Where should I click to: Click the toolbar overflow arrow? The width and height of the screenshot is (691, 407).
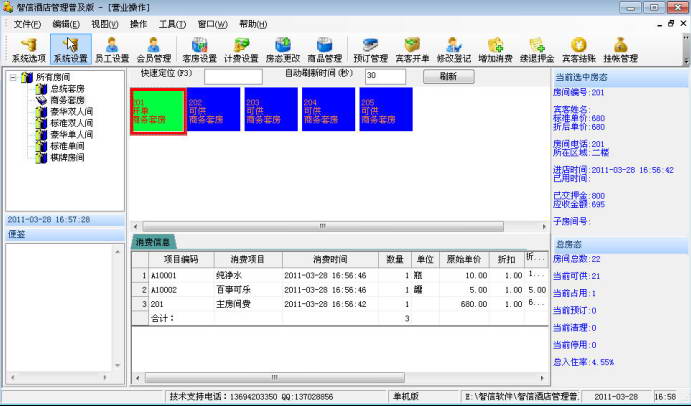(685, 61)
